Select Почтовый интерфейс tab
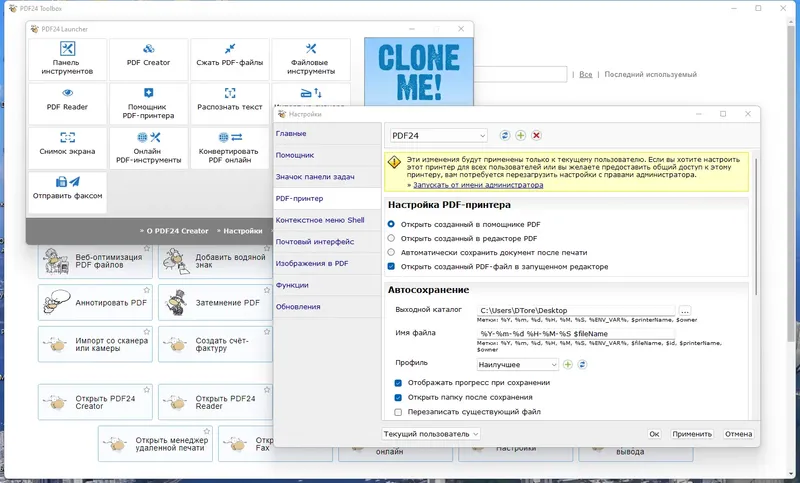This screenshot has width=800, height=483. (327, 242)
